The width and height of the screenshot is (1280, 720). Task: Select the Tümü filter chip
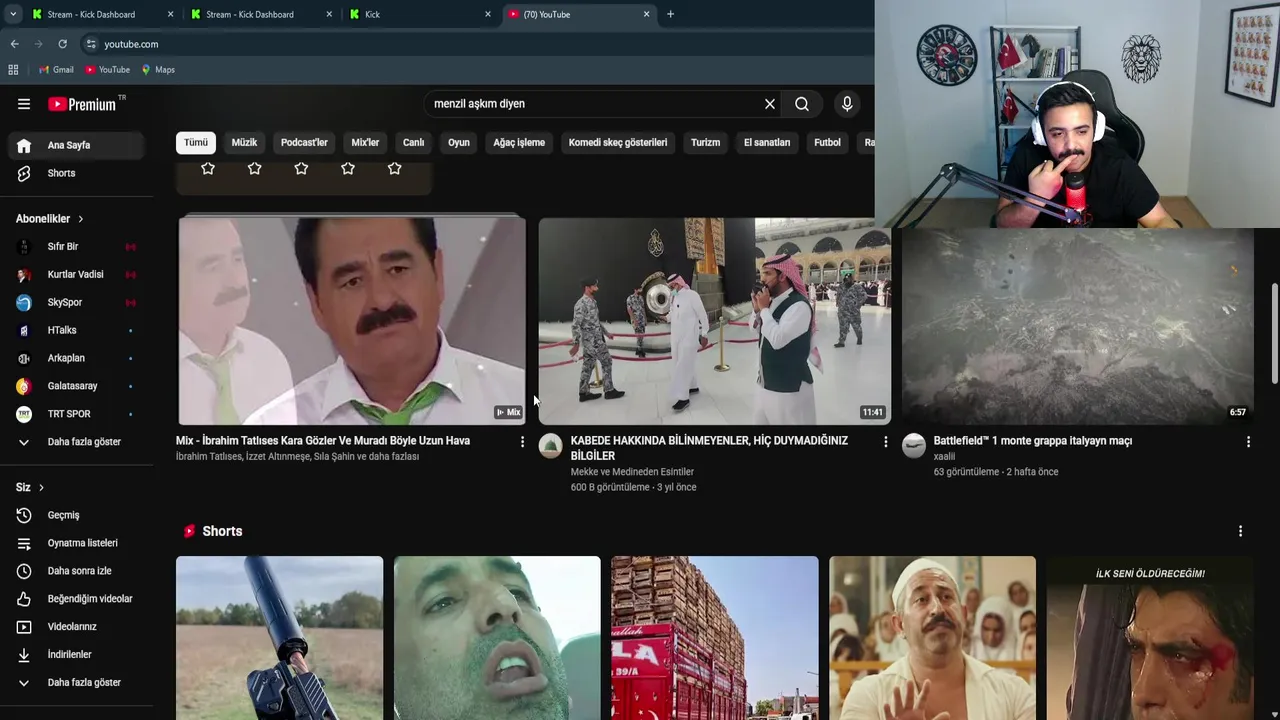[196, 142]
